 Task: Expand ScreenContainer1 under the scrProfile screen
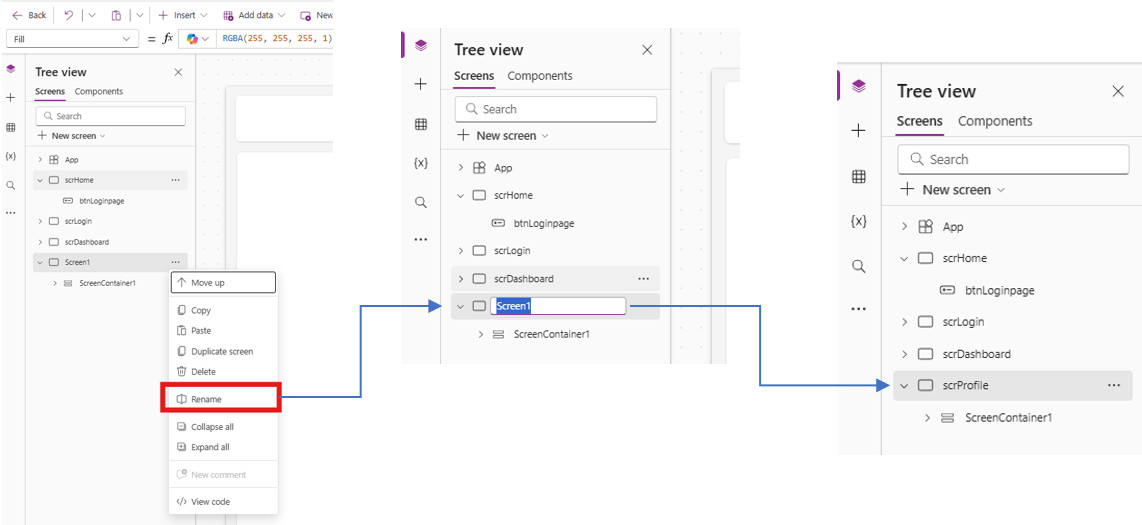coord(927,418)
